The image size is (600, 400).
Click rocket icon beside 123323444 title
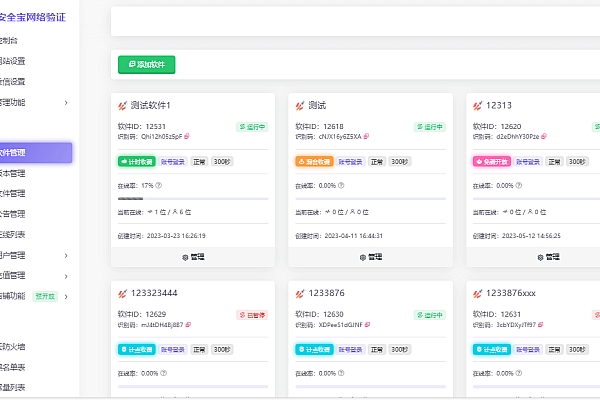[x=122, y=294]
